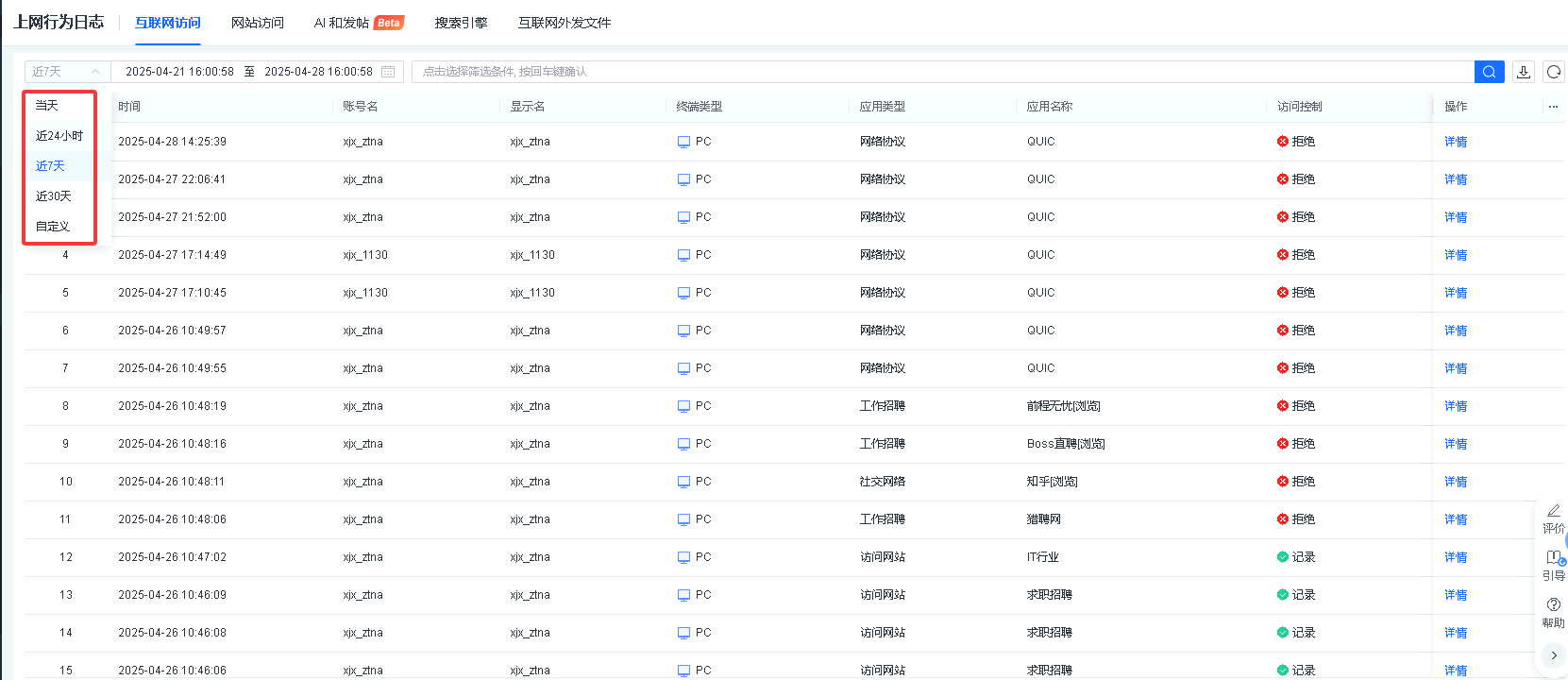Refresh the log list with reload icon
1568x680 pixels.
coord(1553,72)
